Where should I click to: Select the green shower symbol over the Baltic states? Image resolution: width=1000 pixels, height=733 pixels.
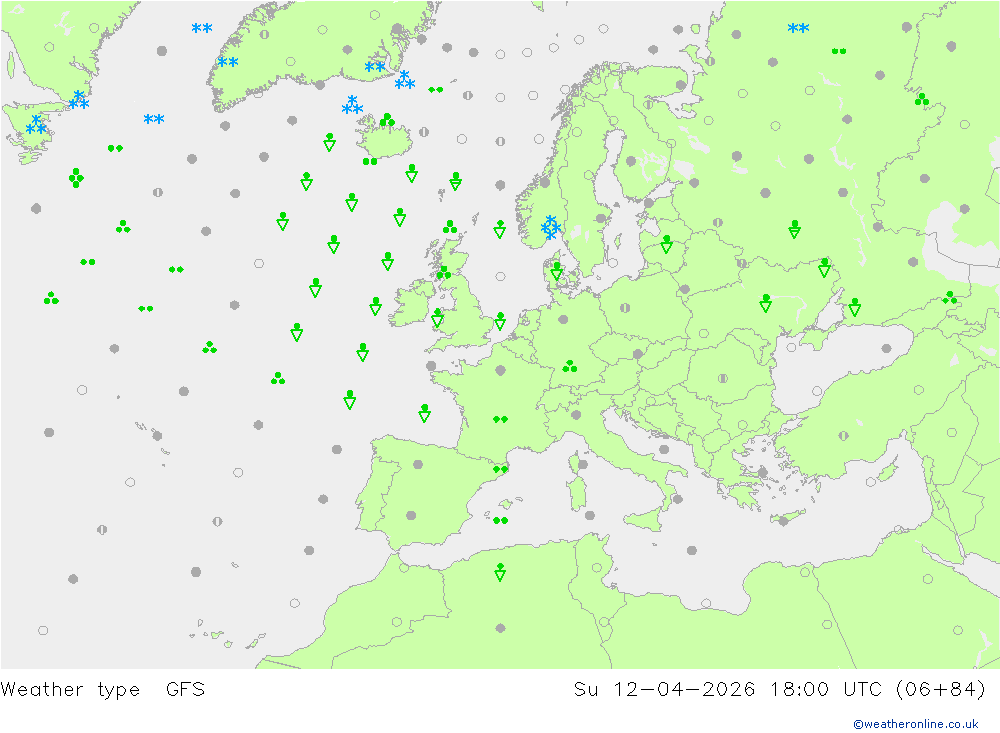[666, 244]
